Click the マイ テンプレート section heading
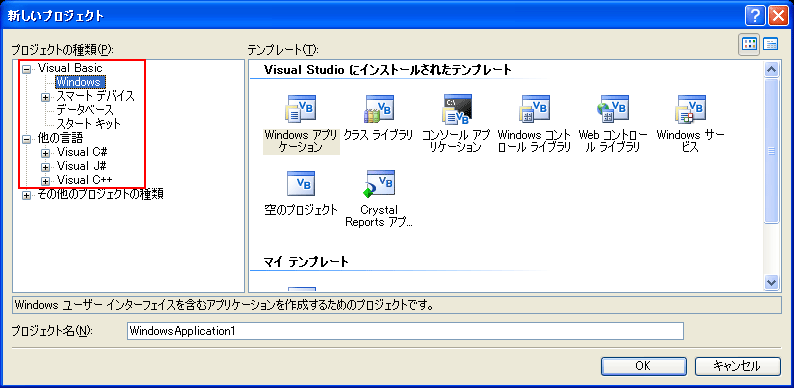The image size is (794, 388). point(306,262)
